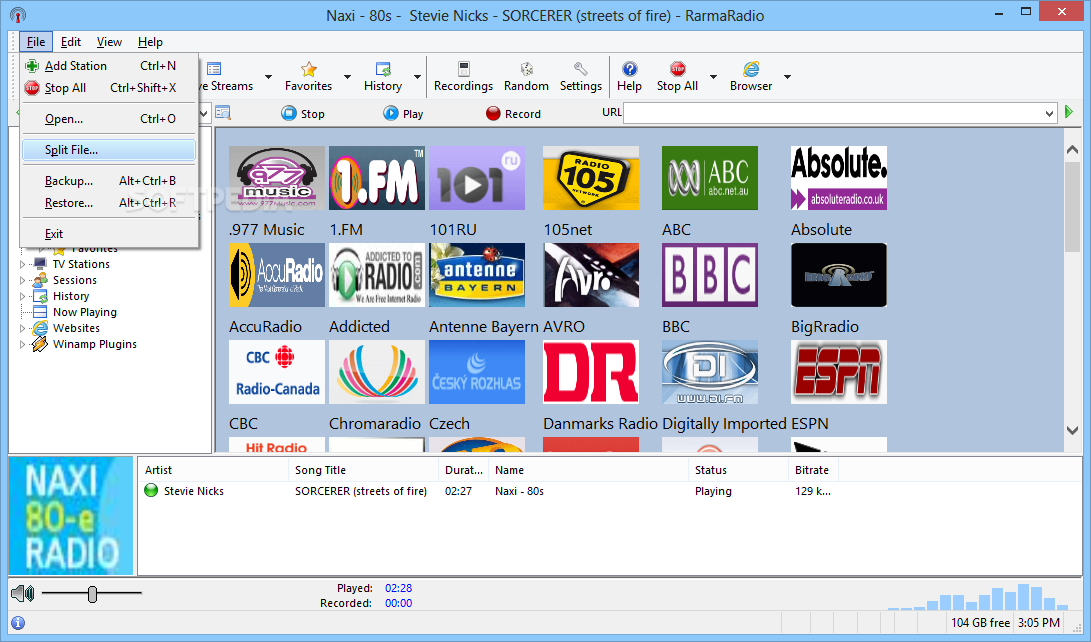1091x642 pixels.
Task: Select Winamp Plugins in the sidebar
Action: click(x=95, y=344)
